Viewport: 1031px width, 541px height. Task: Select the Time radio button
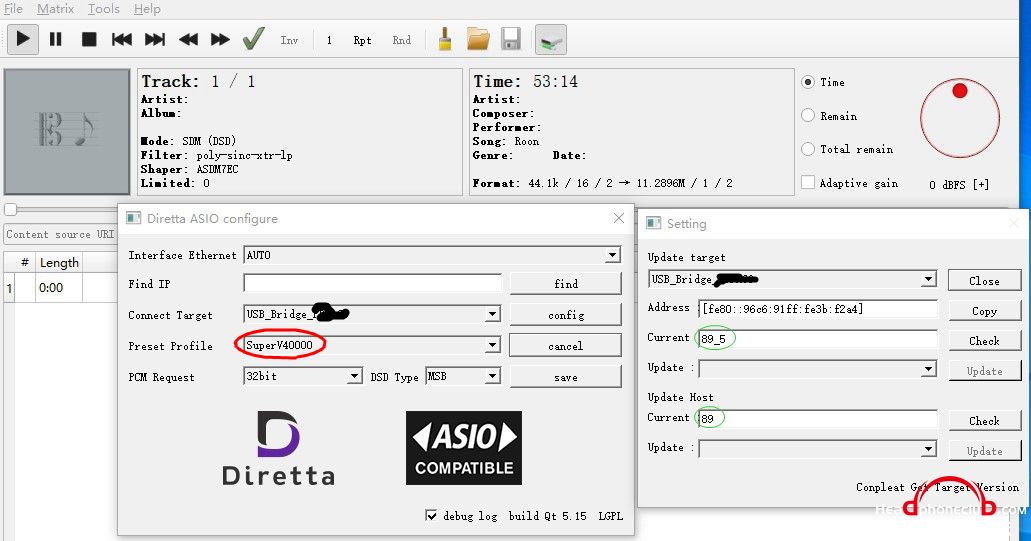tap(808, 82)
